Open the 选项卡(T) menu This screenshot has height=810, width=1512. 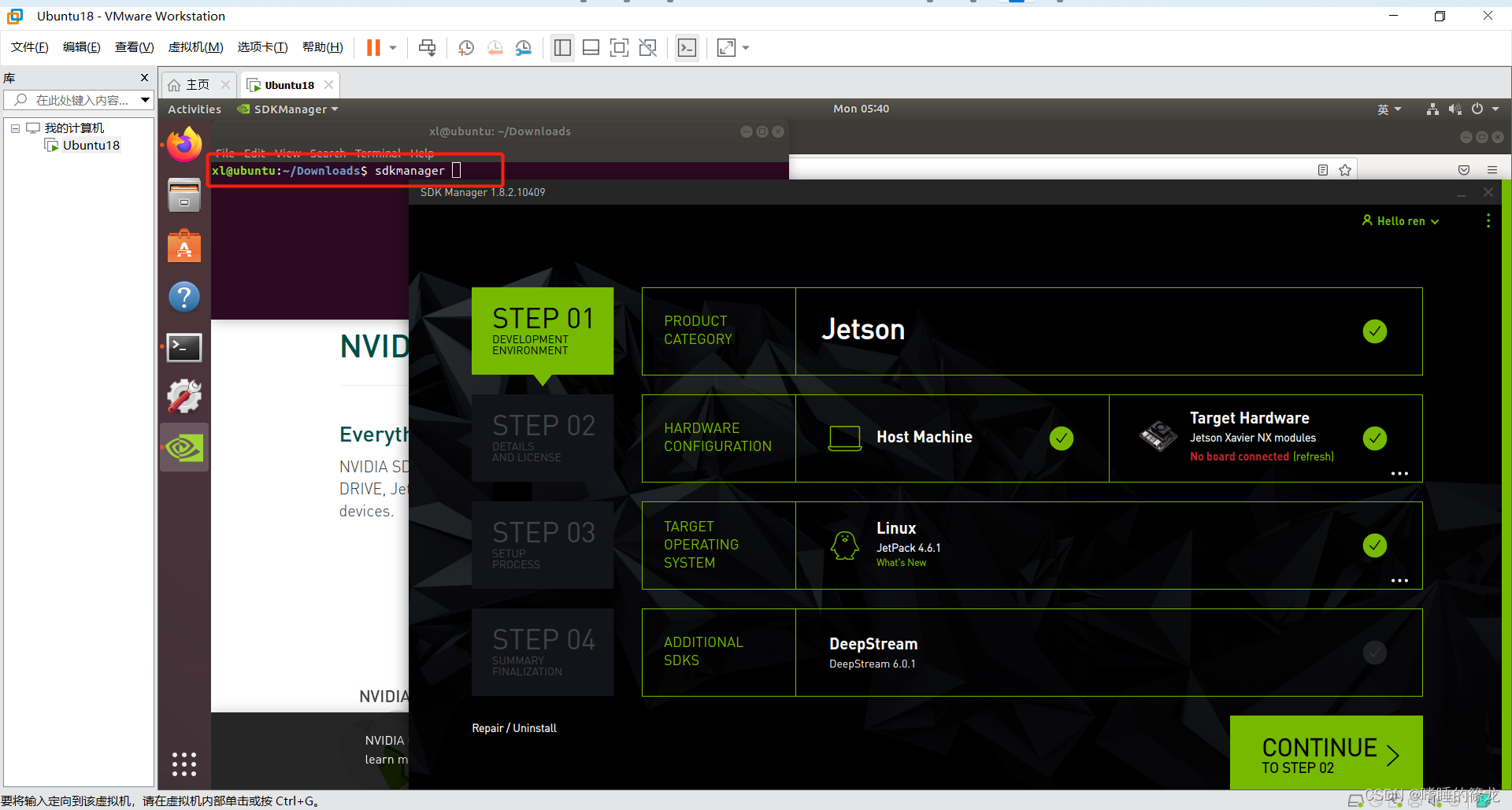[262, 47]
